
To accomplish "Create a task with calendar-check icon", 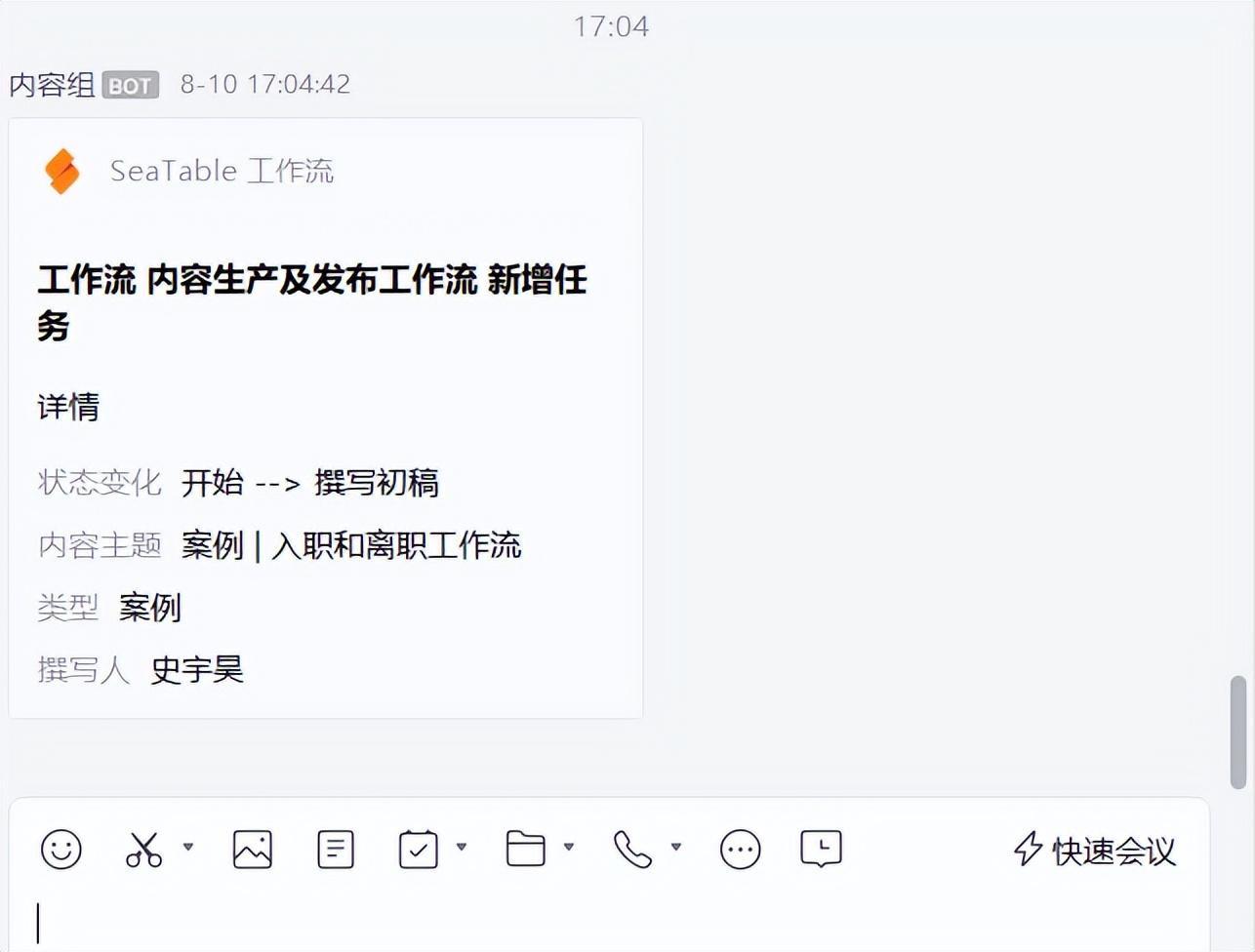I will 419,850.
